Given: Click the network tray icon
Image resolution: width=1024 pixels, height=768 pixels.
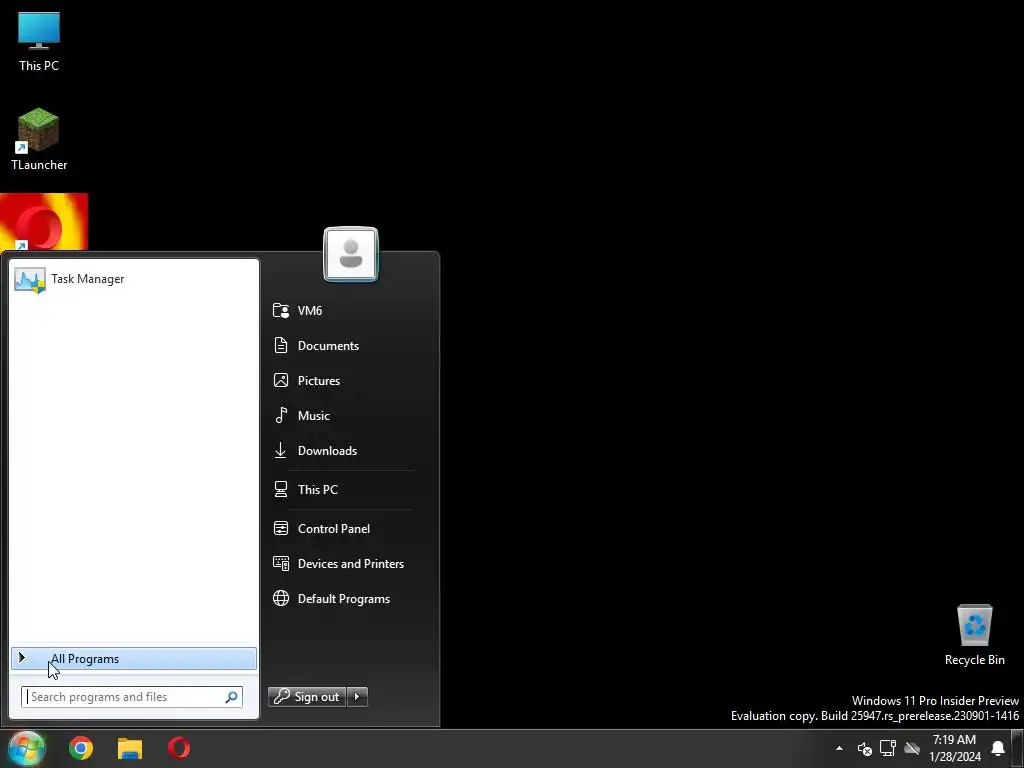Looking at the screenshot, I should coord(888,748).
